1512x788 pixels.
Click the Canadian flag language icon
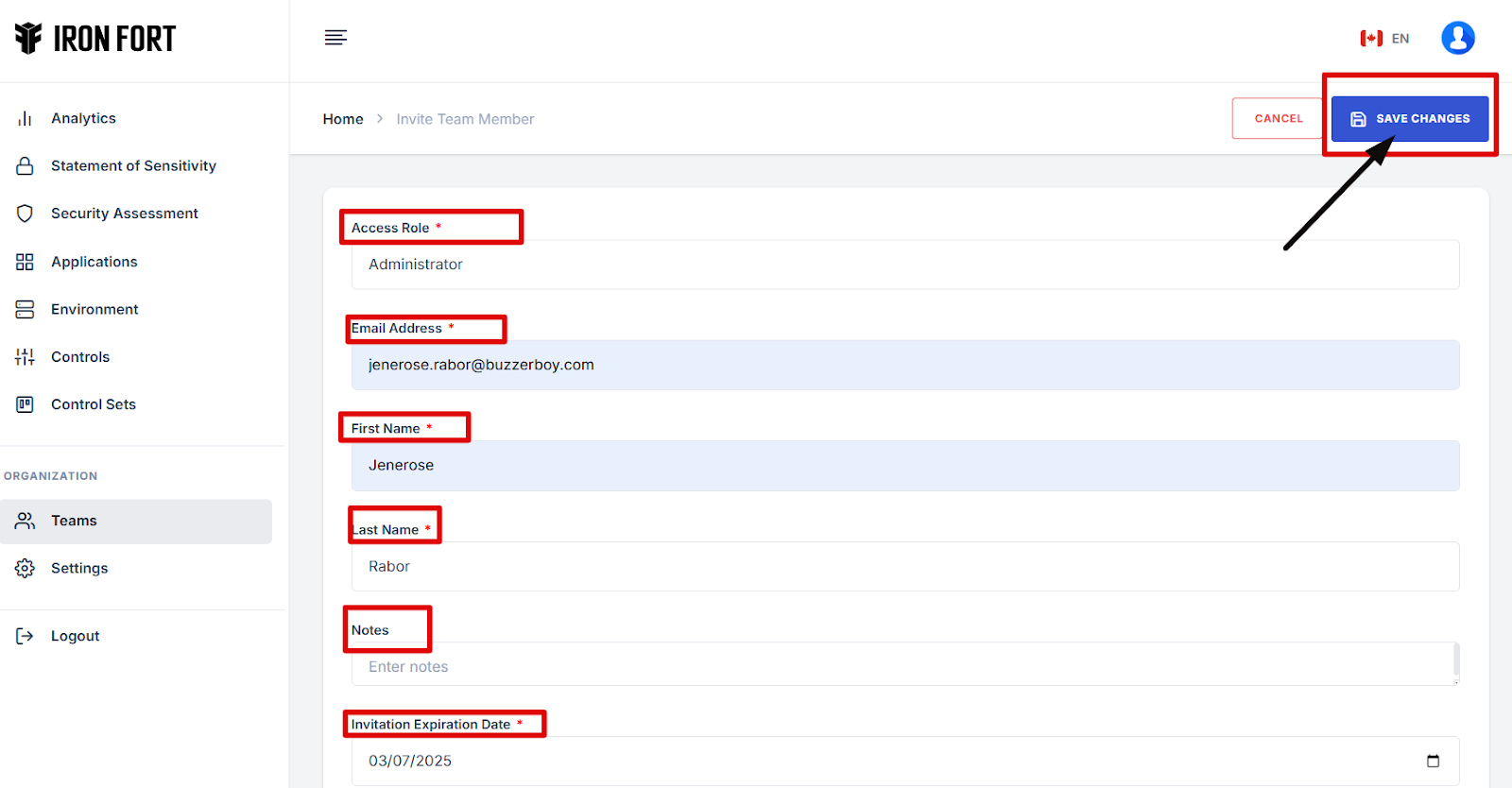coord(1371,39)
